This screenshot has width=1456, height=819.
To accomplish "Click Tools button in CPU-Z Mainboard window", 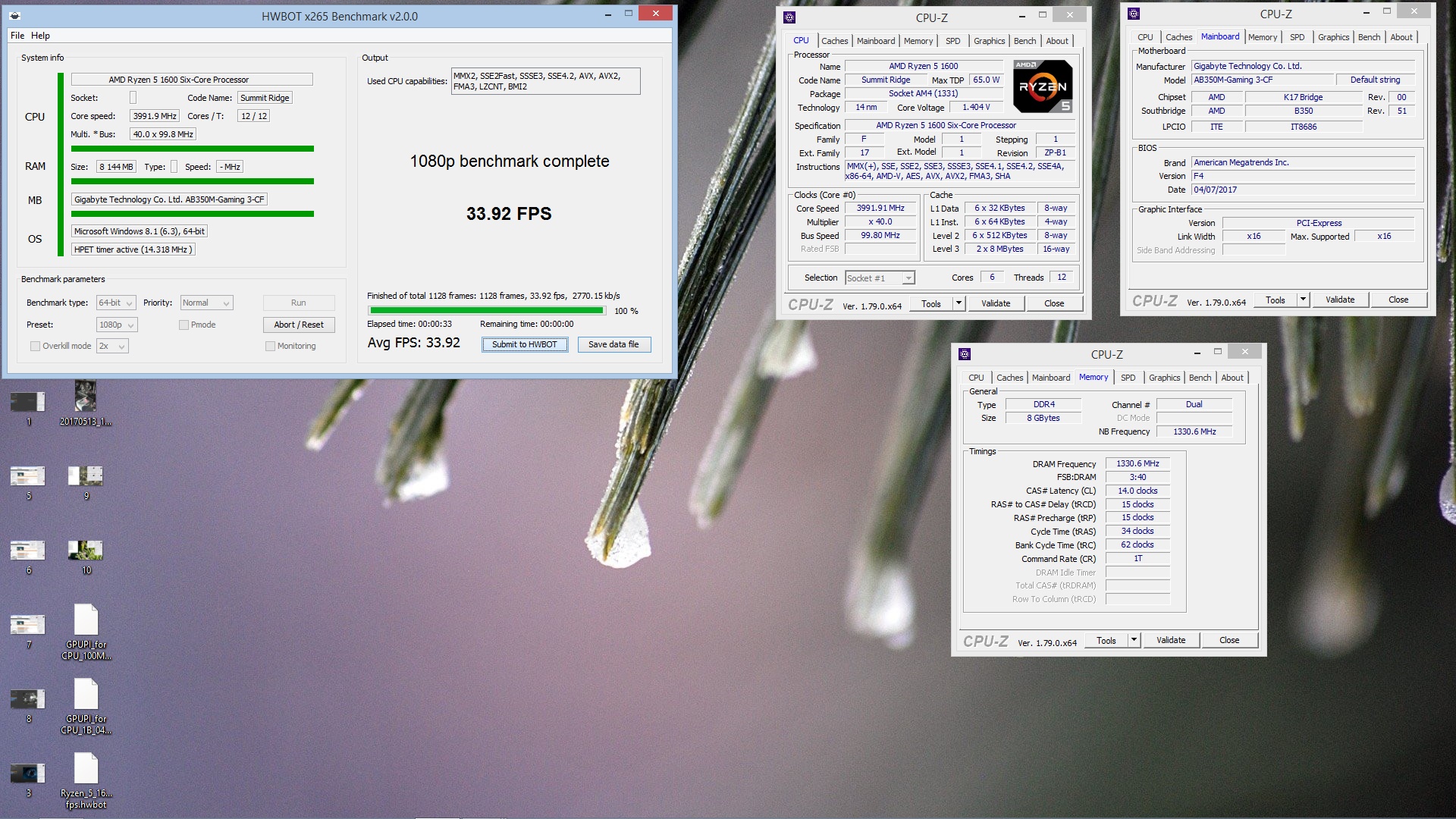I will [x=1276, y=300].
